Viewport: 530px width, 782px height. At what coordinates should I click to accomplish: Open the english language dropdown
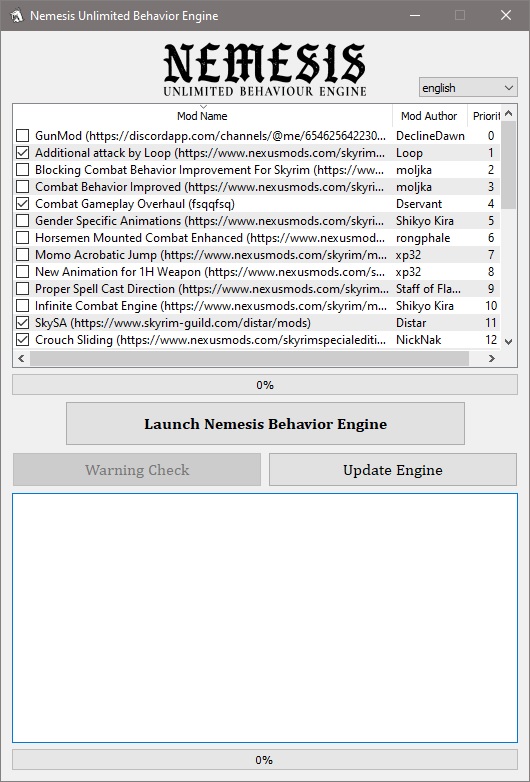pyautogui.click(x=468, y=88)
